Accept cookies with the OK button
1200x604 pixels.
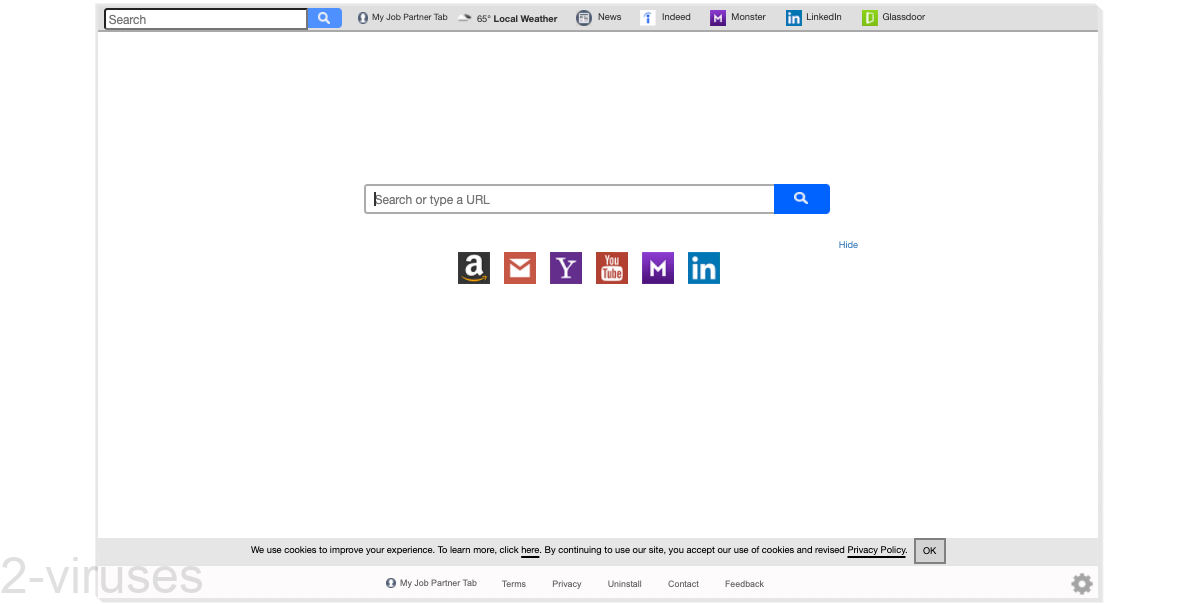click(x=929, y=551)
